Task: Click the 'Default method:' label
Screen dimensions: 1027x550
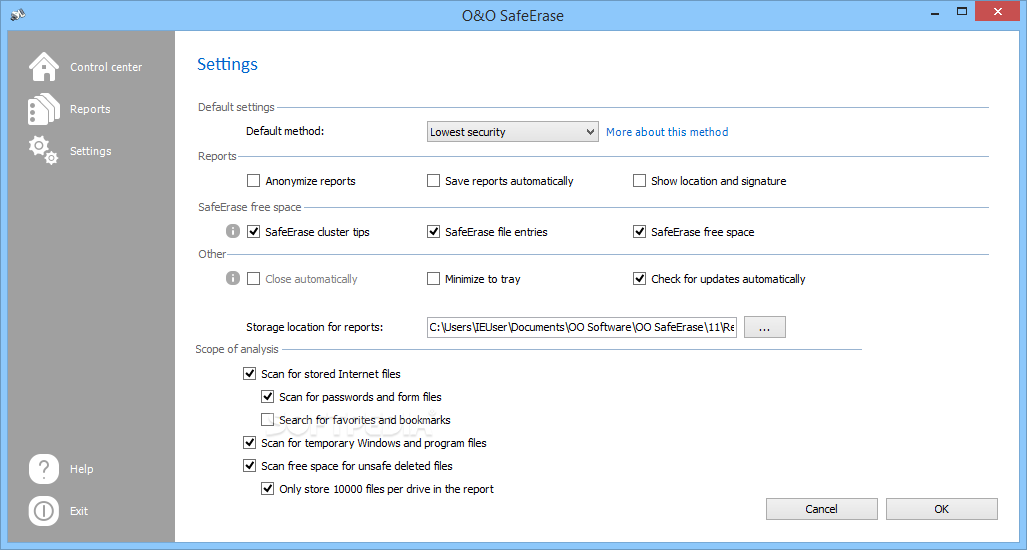Action: 285,131
